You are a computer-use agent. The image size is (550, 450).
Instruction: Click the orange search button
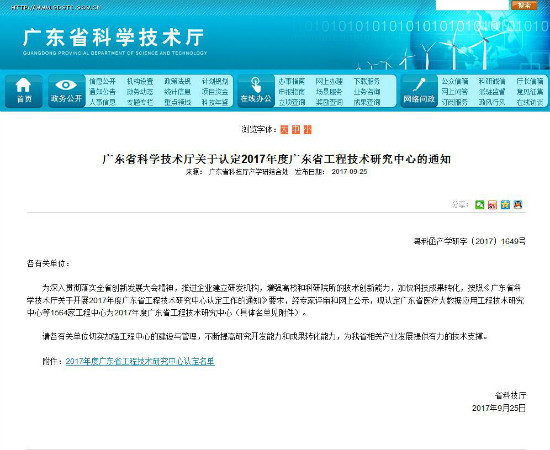524,5
